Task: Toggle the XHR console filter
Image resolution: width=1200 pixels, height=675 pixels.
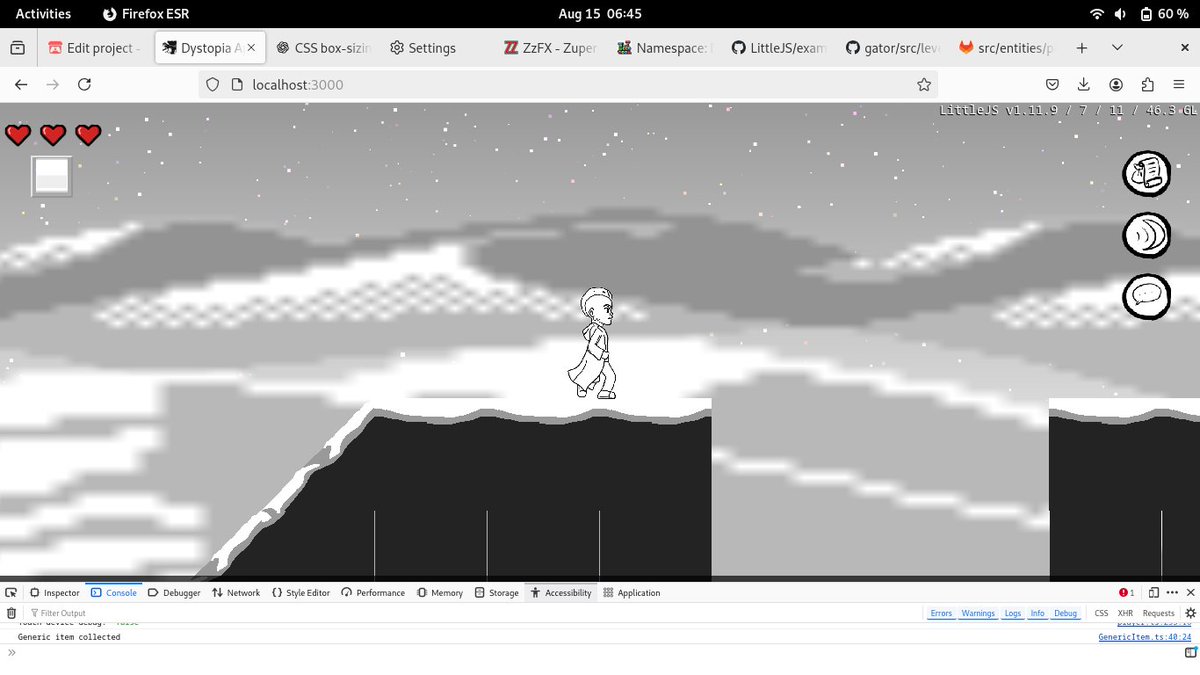Action: [x=1125, y=613]
